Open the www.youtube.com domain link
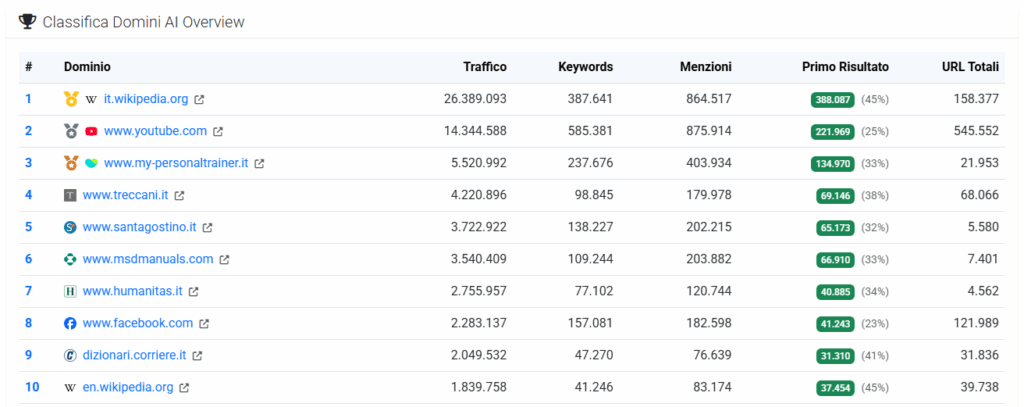 pos(155,131)
